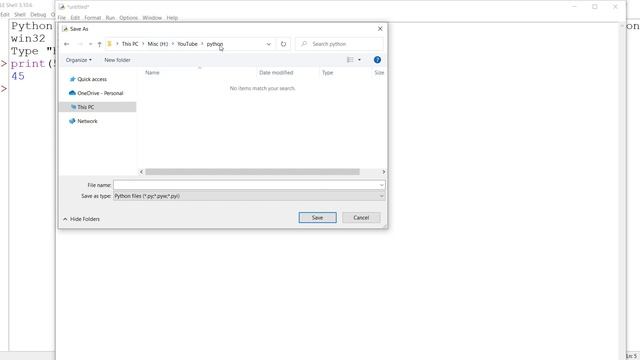640x360 pixels.
Task: Maximize the untitled editor window
Action: click(x=595, y=7)
